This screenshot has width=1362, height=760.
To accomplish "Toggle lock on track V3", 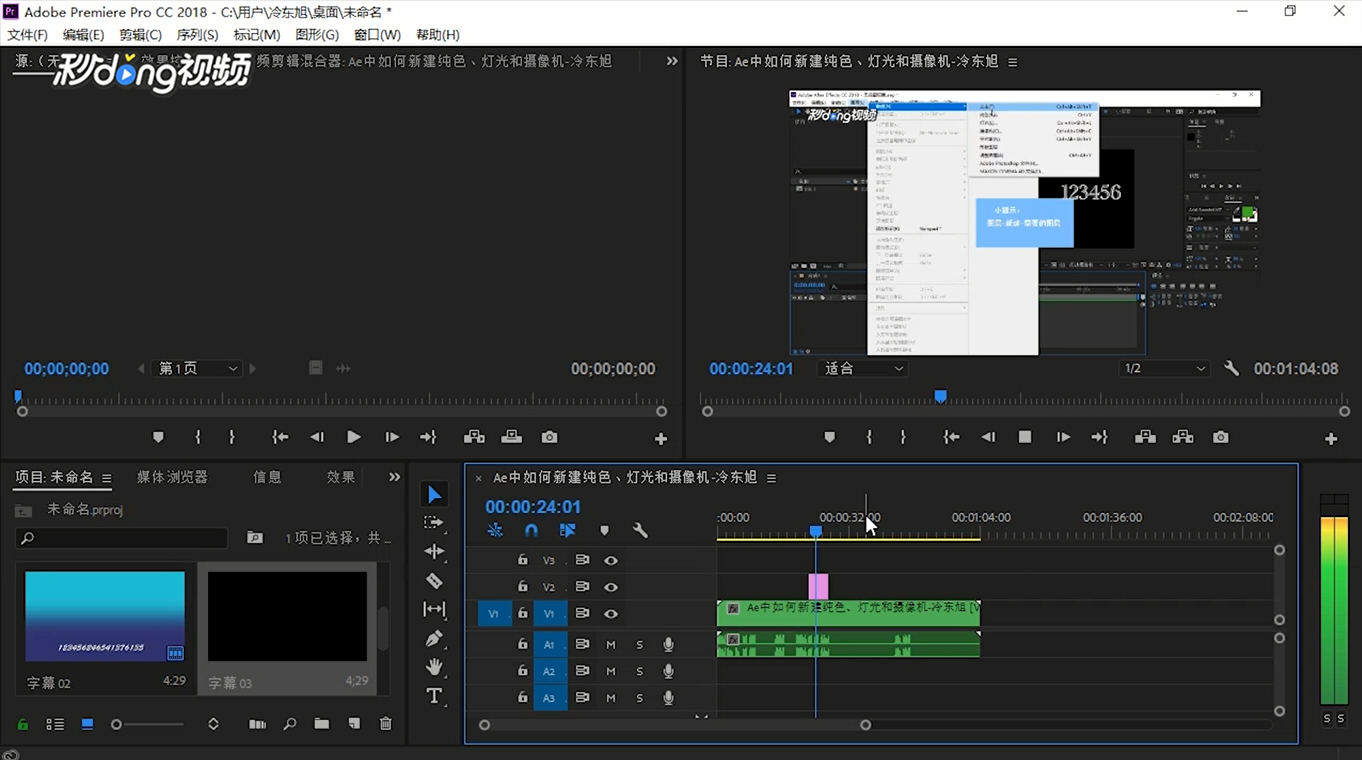I will (x=522, y=560).
